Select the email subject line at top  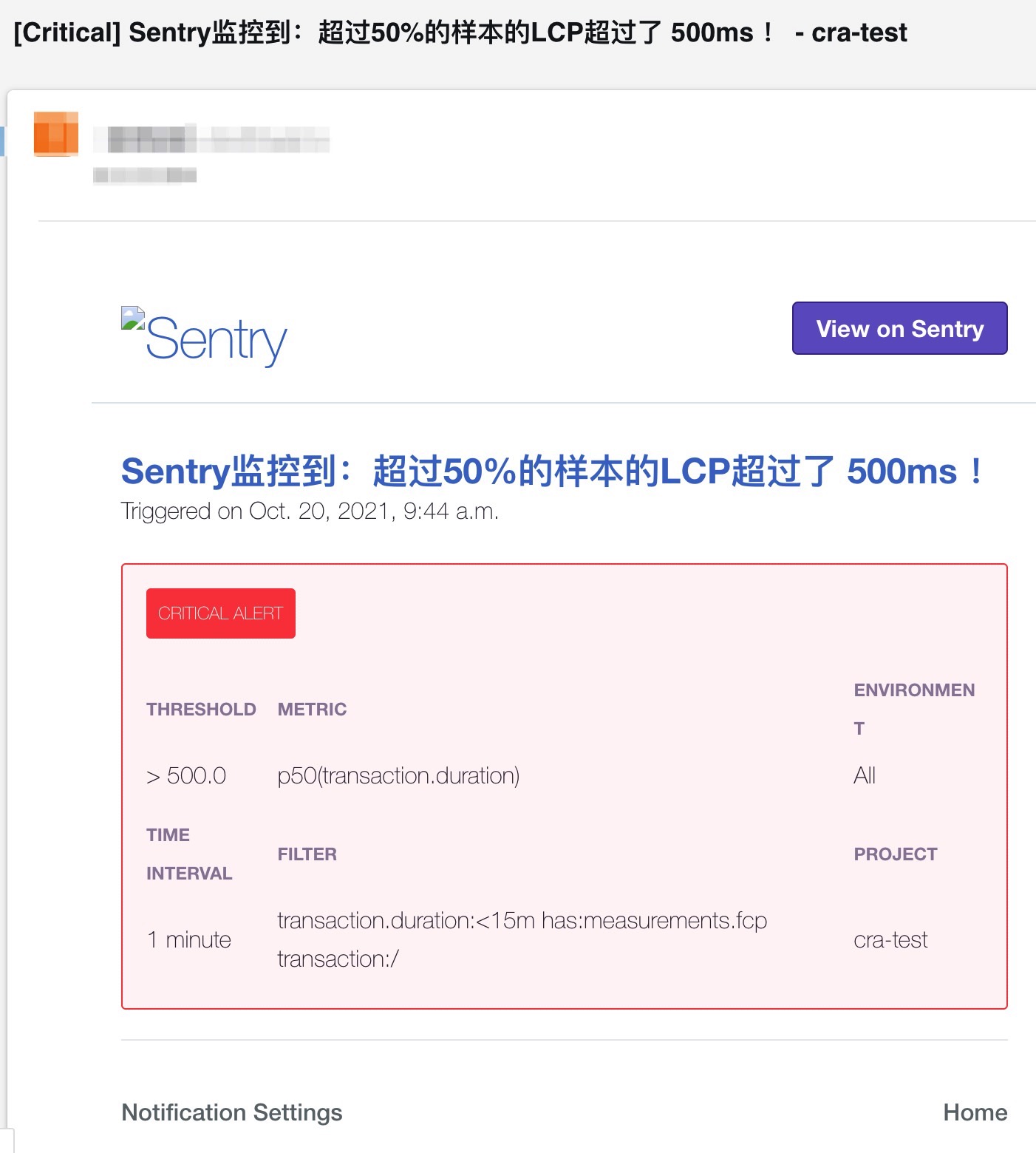coord(460,33)
